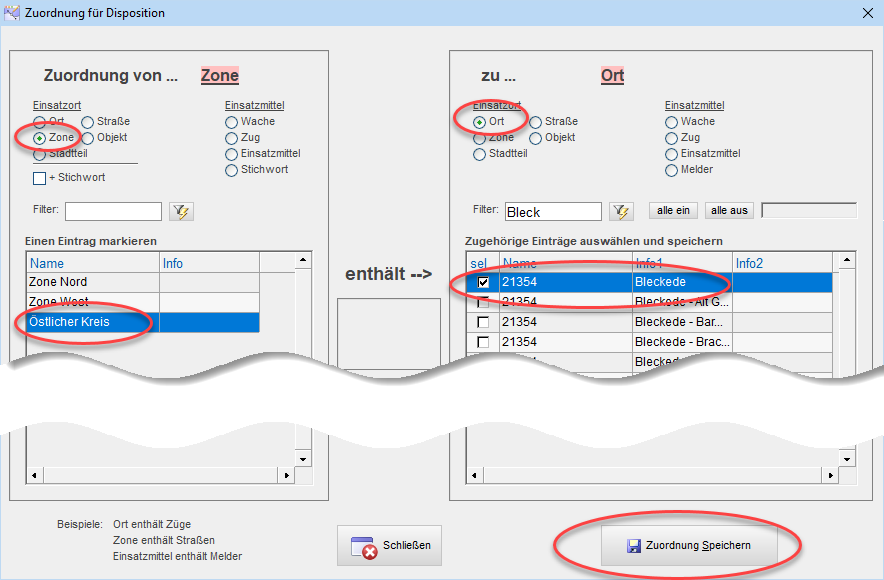Close the Zuordnung für Disposition window
884x580 pixels.
[866, 13]
